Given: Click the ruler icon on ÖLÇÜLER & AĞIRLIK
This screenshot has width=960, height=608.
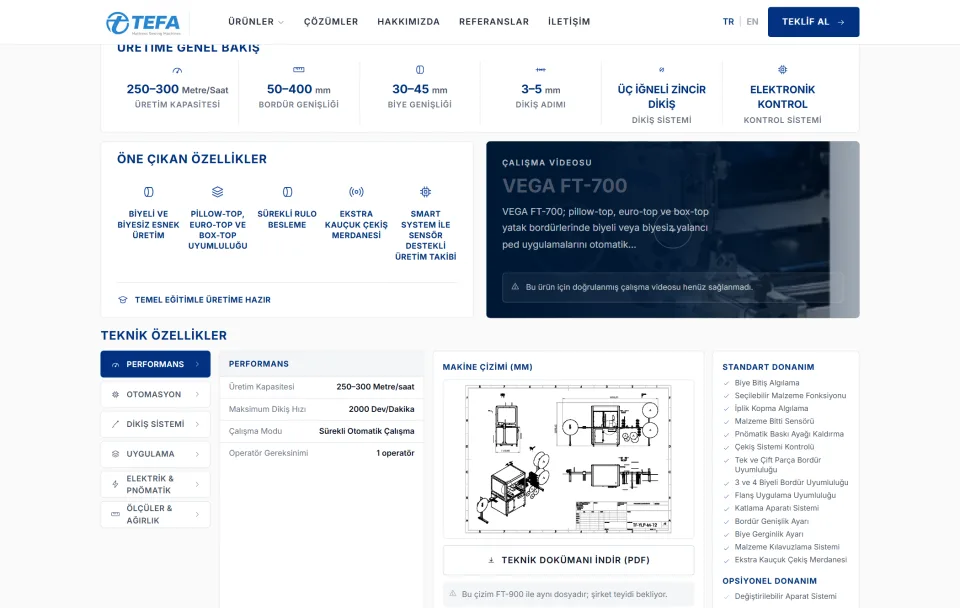Looking at the screenshot, I should click(115, 514).
